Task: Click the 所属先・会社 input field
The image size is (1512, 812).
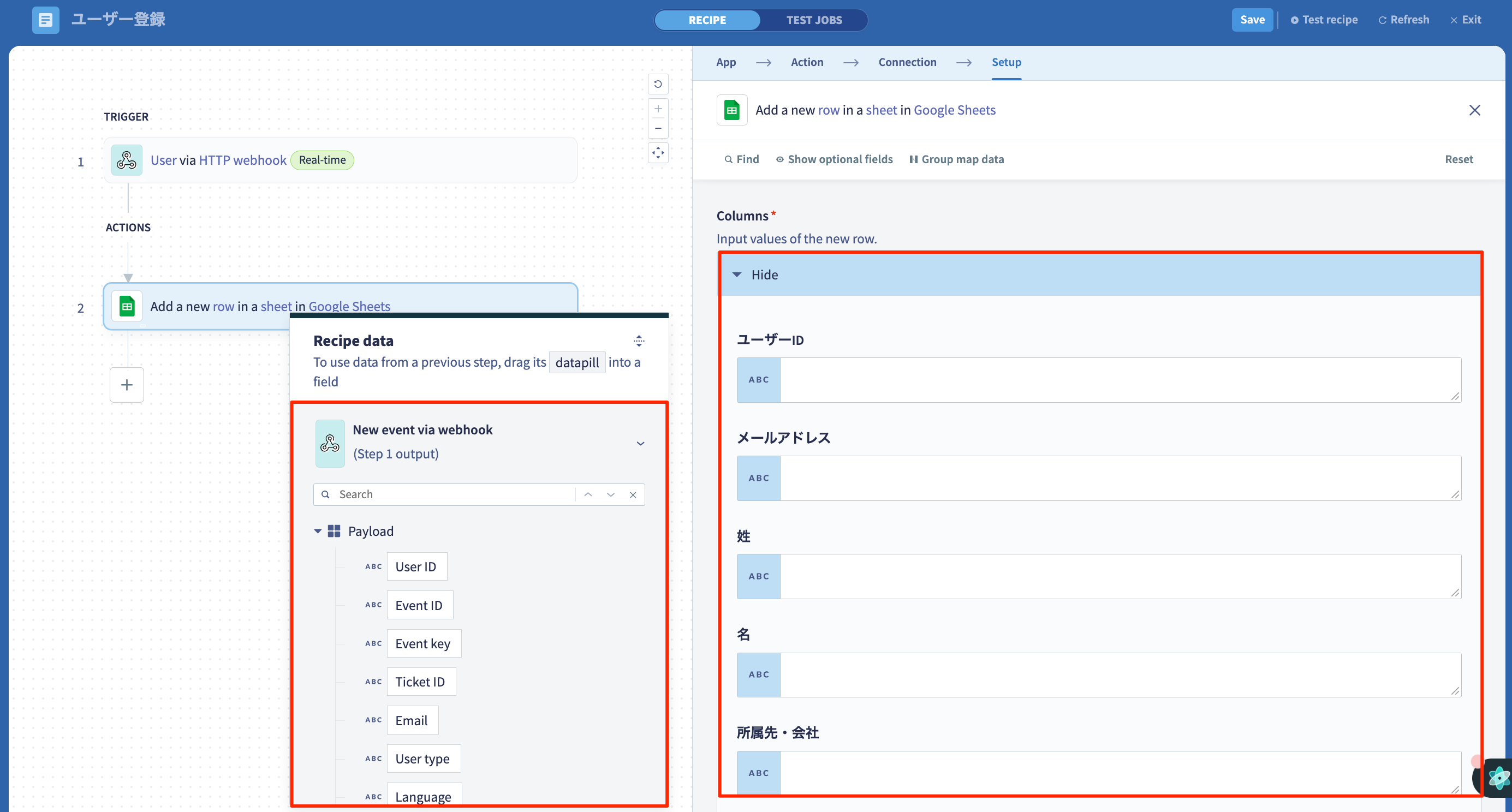Action: [1120, 773]
